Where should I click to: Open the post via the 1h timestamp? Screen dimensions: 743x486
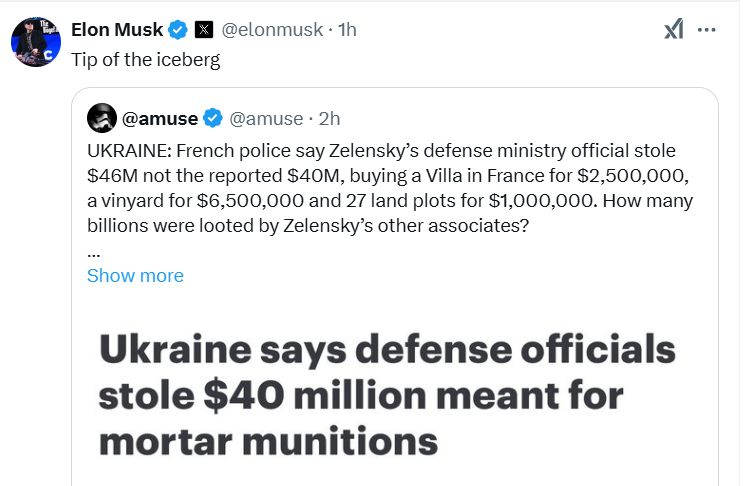(x=347, y=30)
